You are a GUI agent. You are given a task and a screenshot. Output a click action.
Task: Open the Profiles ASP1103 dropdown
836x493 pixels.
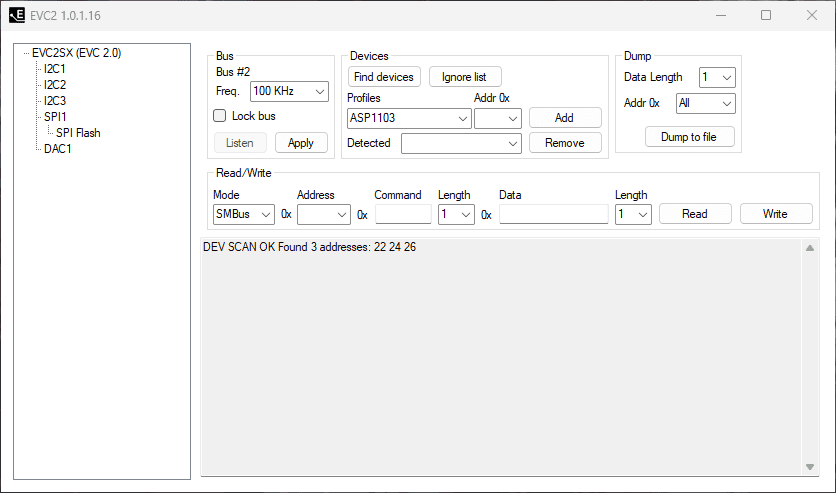(409, 118)
